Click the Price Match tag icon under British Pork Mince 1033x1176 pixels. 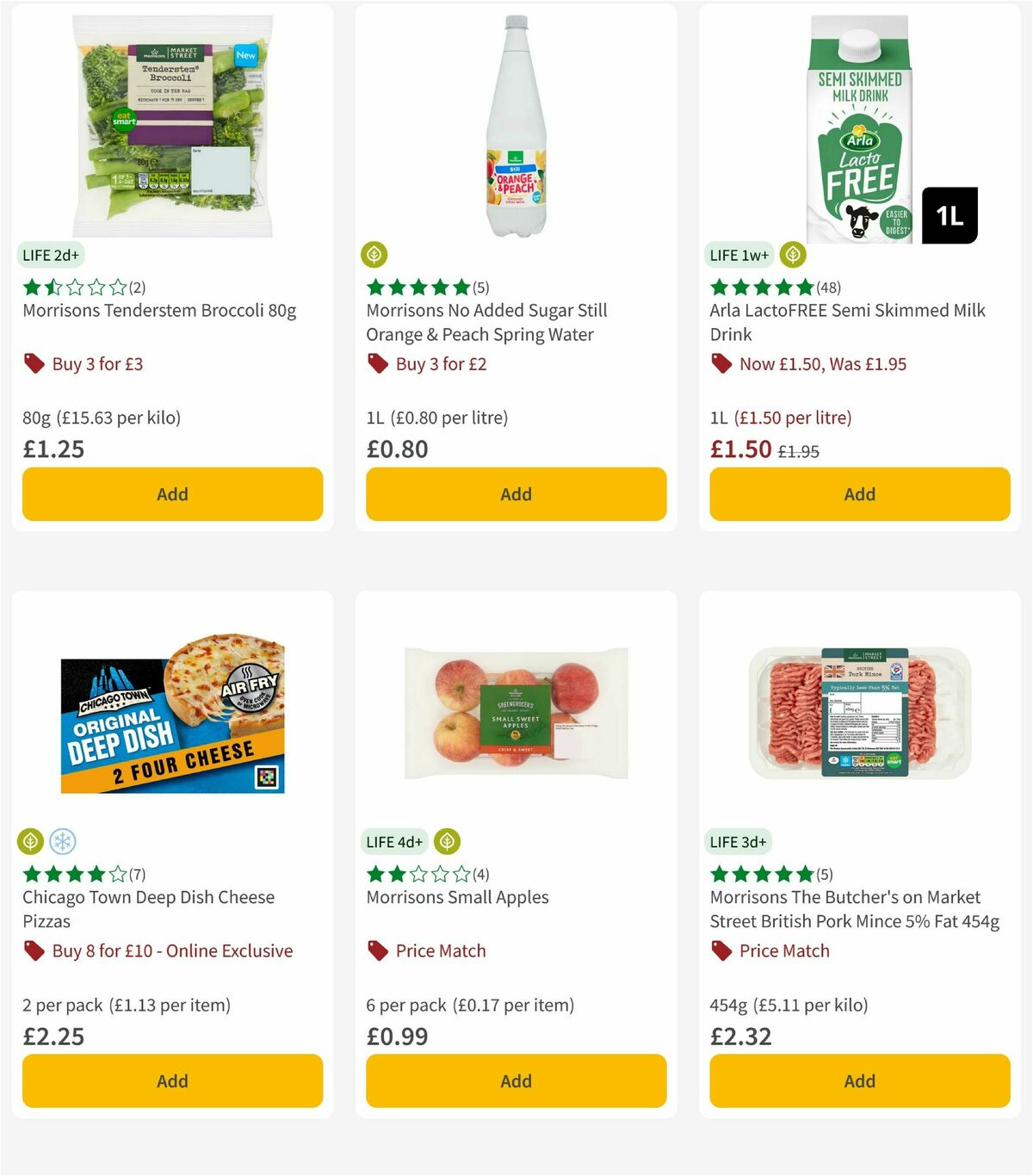tap(721, 950)
